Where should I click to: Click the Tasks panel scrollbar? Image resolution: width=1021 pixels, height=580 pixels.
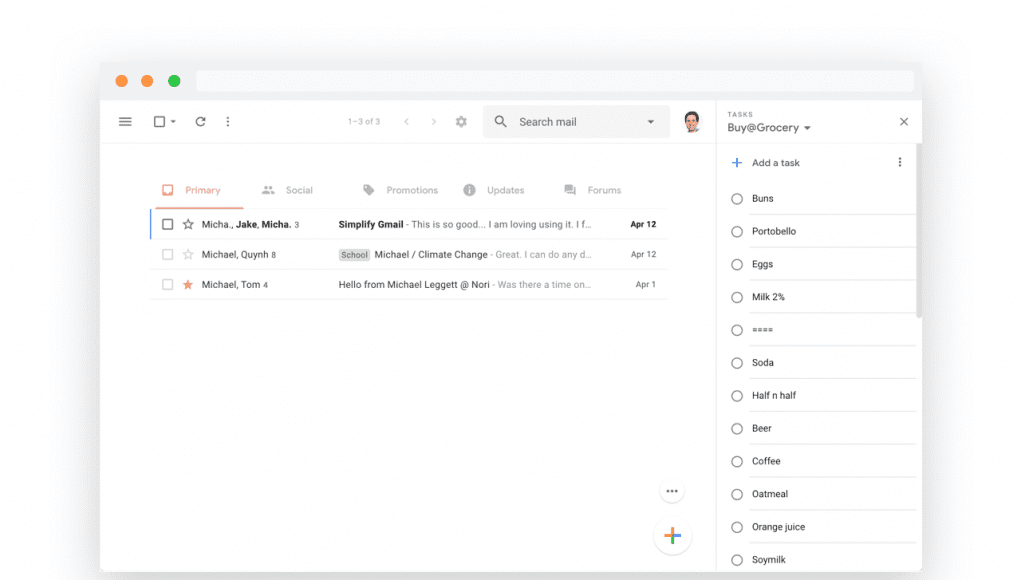[919, 231]
